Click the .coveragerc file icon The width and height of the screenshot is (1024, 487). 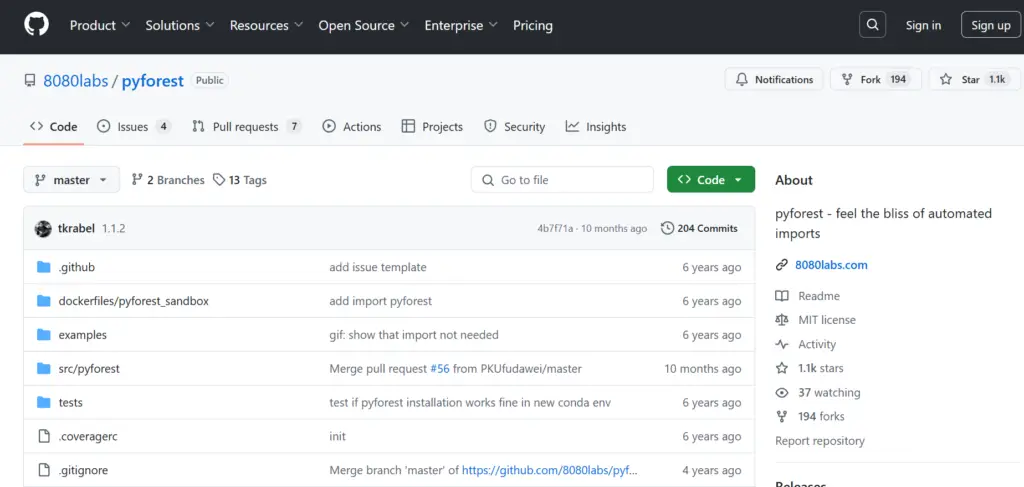point(44,436)
